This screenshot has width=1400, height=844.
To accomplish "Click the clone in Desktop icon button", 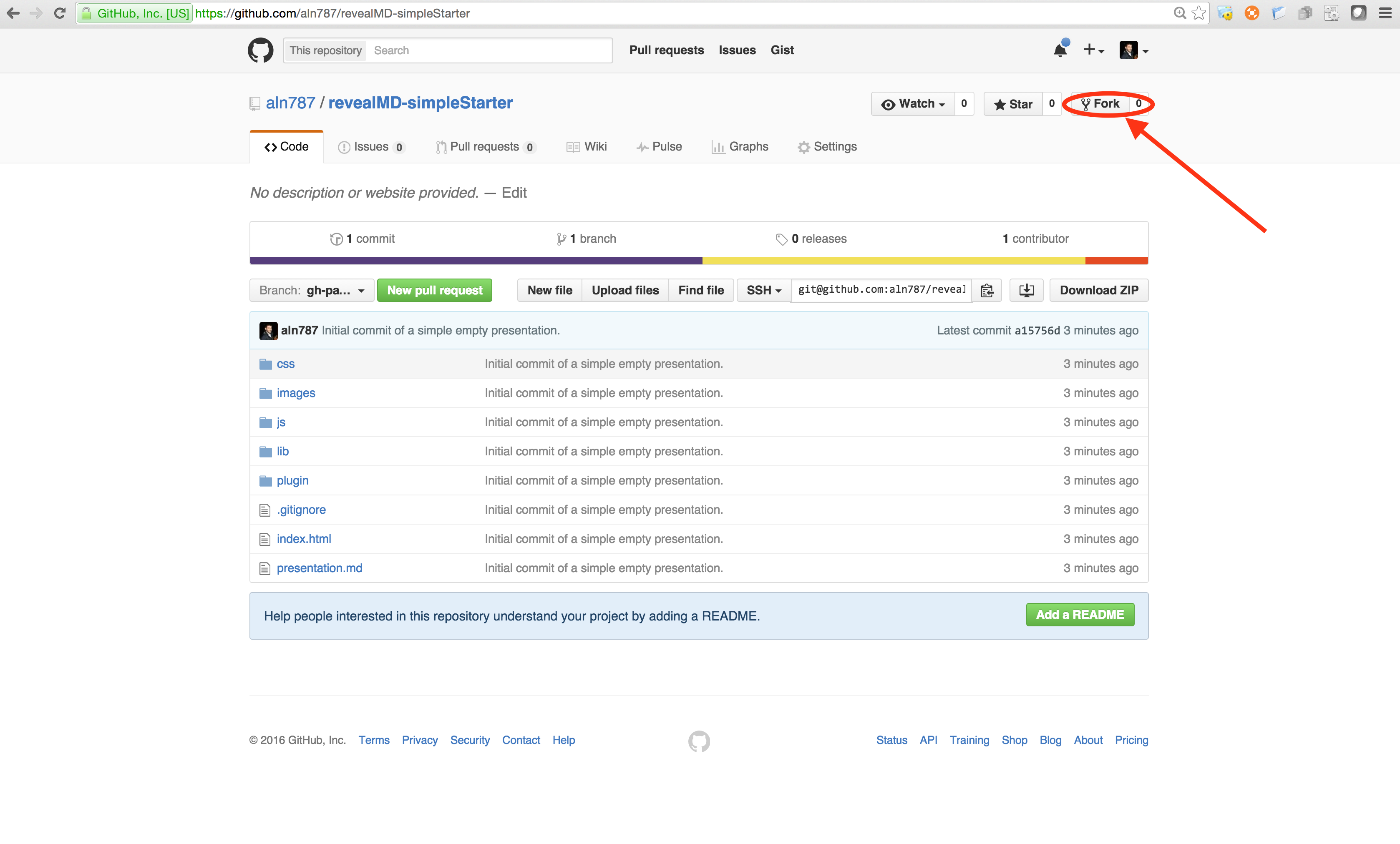I will pos(1026,290).
